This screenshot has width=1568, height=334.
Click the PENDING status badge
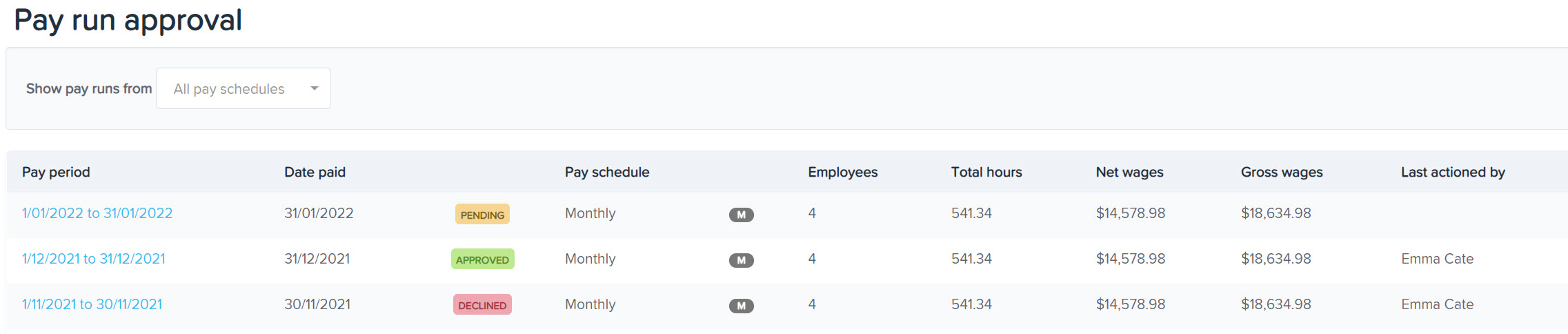[x=482, y=215]
